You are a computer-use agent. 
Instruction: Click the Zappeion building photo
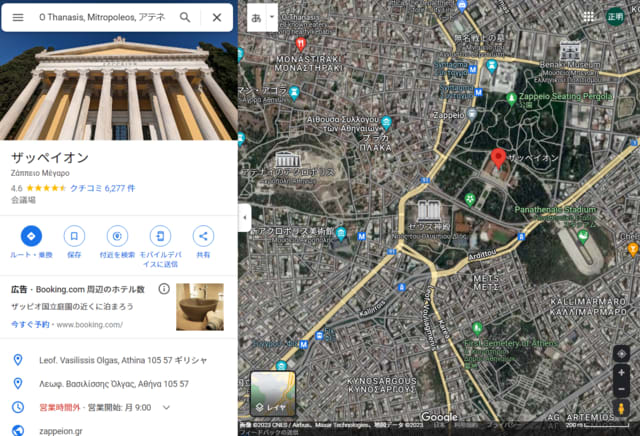[119, 87]
